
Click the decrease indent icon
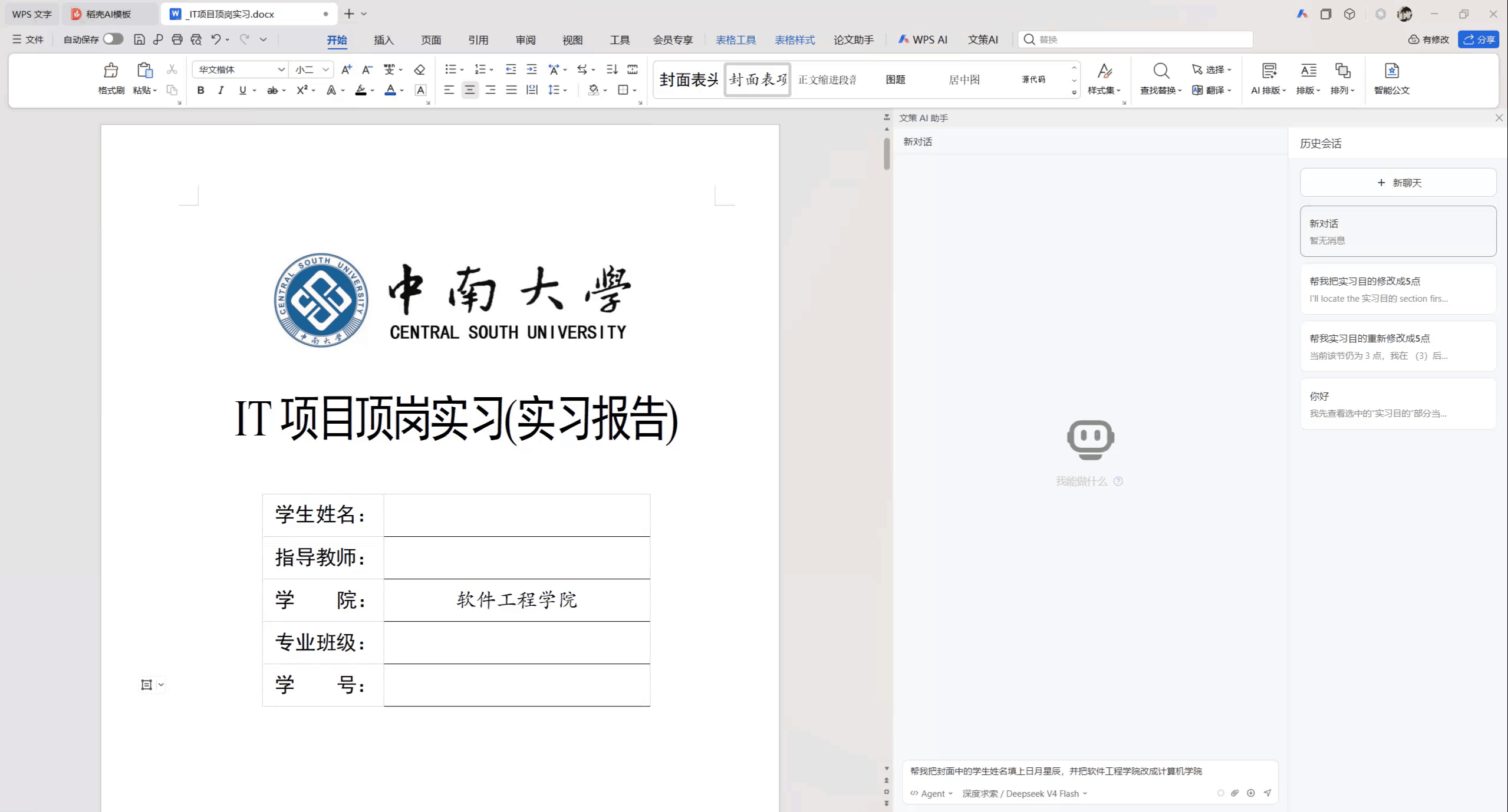tap(511, 70)
